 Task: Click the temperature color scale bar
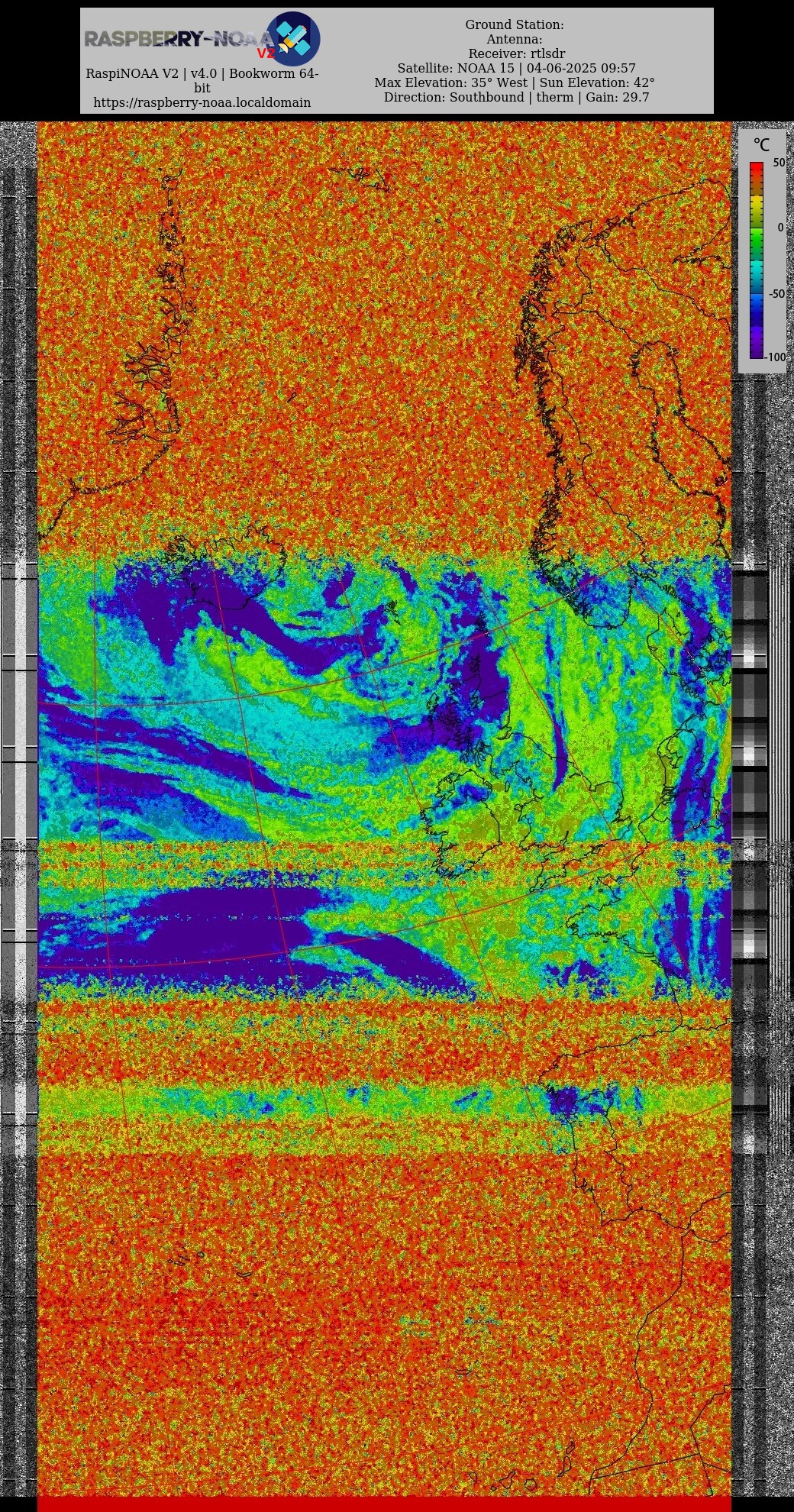click(757, 260)
